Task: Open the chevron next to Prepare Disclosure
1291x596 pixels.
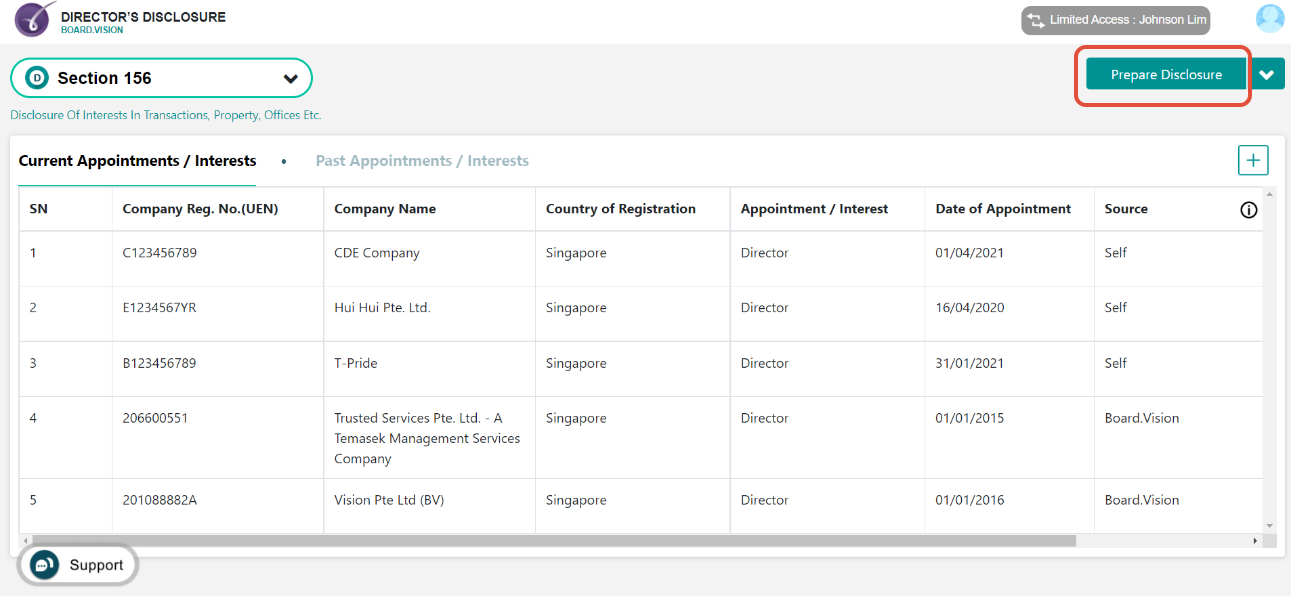Action: point(1267,73)
